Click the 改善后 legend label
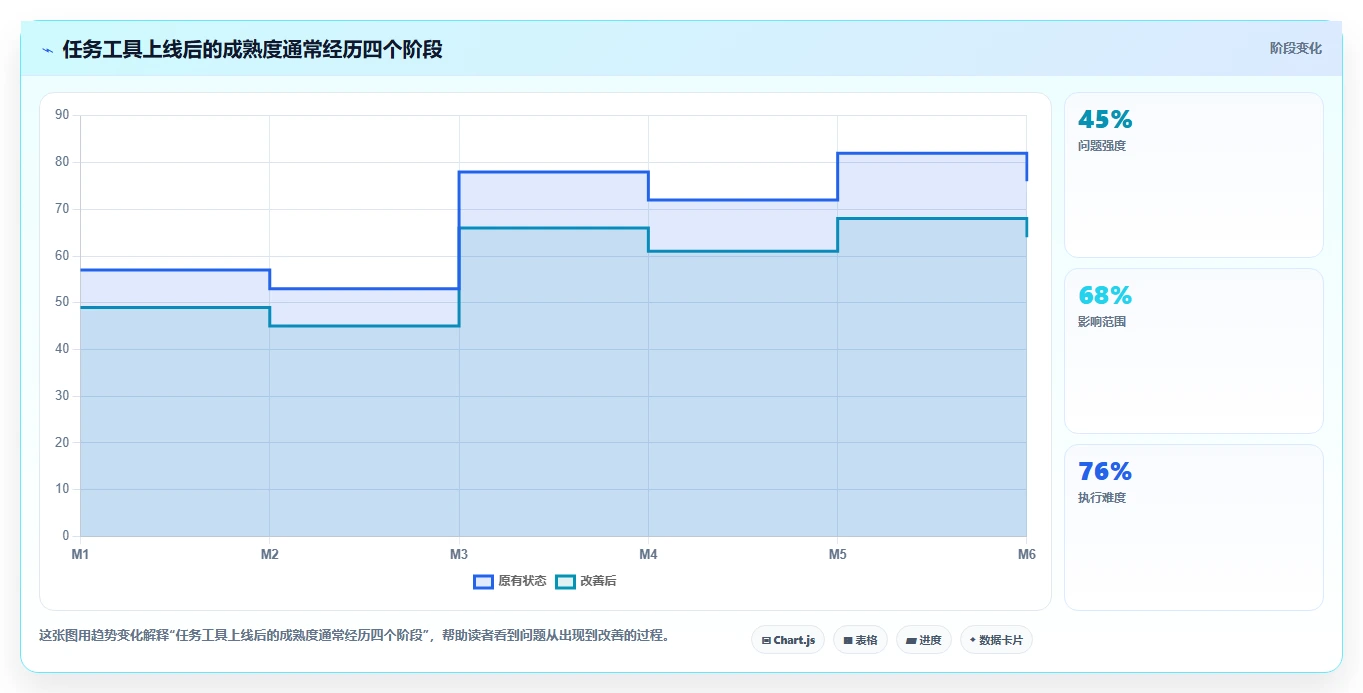 (598, 581)
